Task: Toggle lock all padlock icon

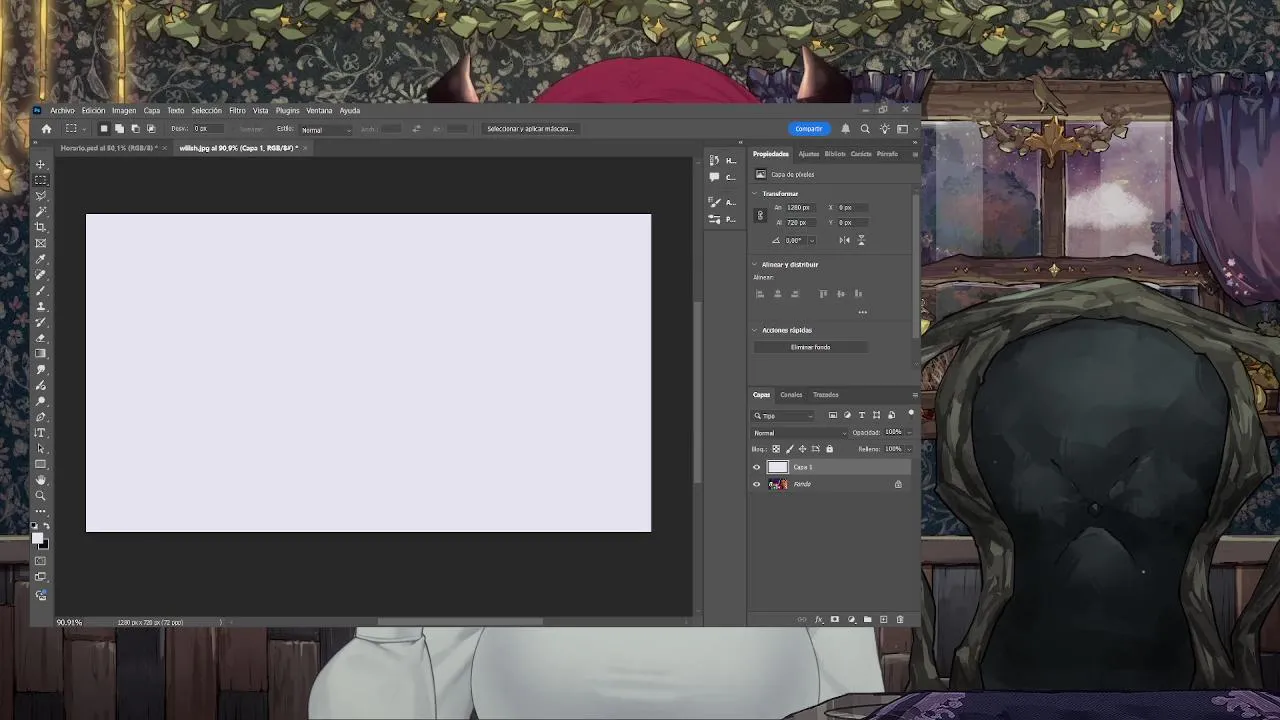Action: pos(829,449)
